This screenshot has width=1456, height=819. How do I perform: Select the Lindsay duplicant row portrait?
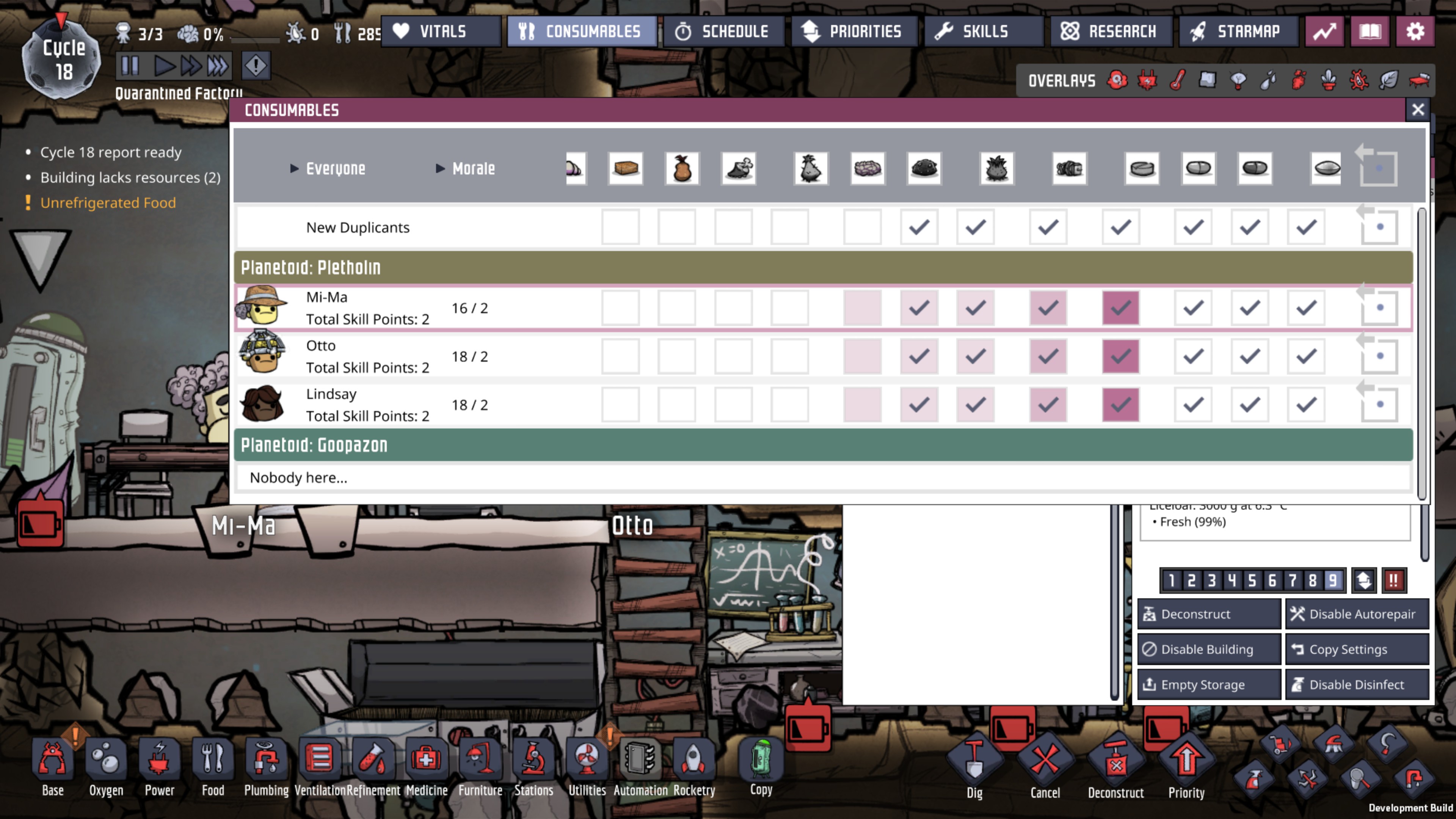click(x=262, y=404)
